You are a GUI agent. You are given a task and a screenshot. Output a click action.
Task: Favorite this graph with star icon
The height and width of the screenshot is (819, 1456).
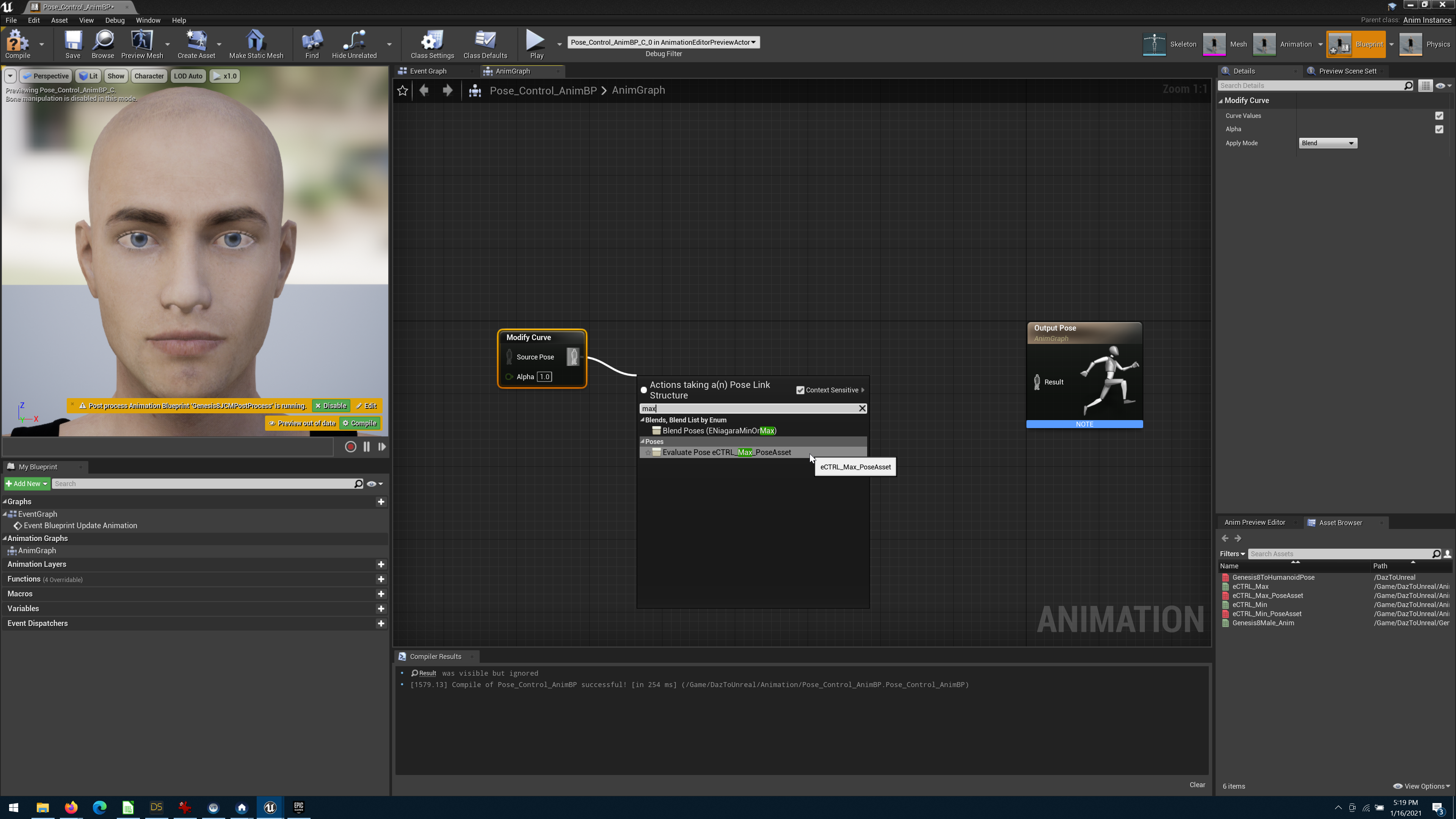click(402, 91)
